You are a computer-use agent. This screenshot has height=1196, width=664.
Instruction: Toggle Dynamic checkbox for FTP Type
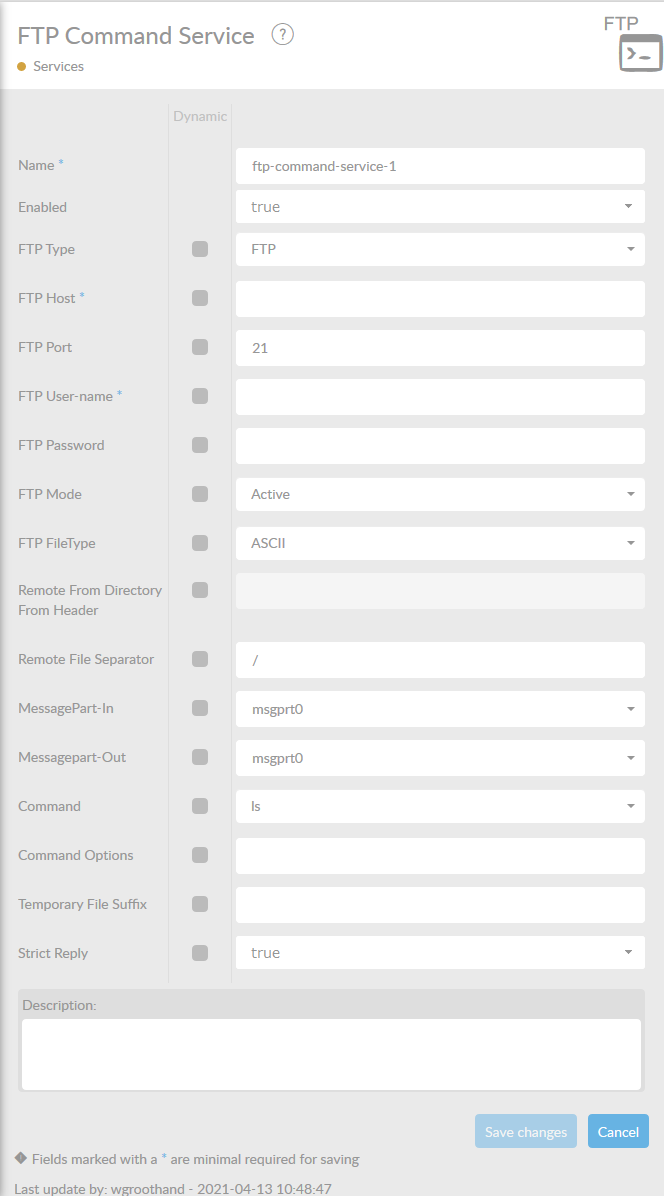point(200,249)
